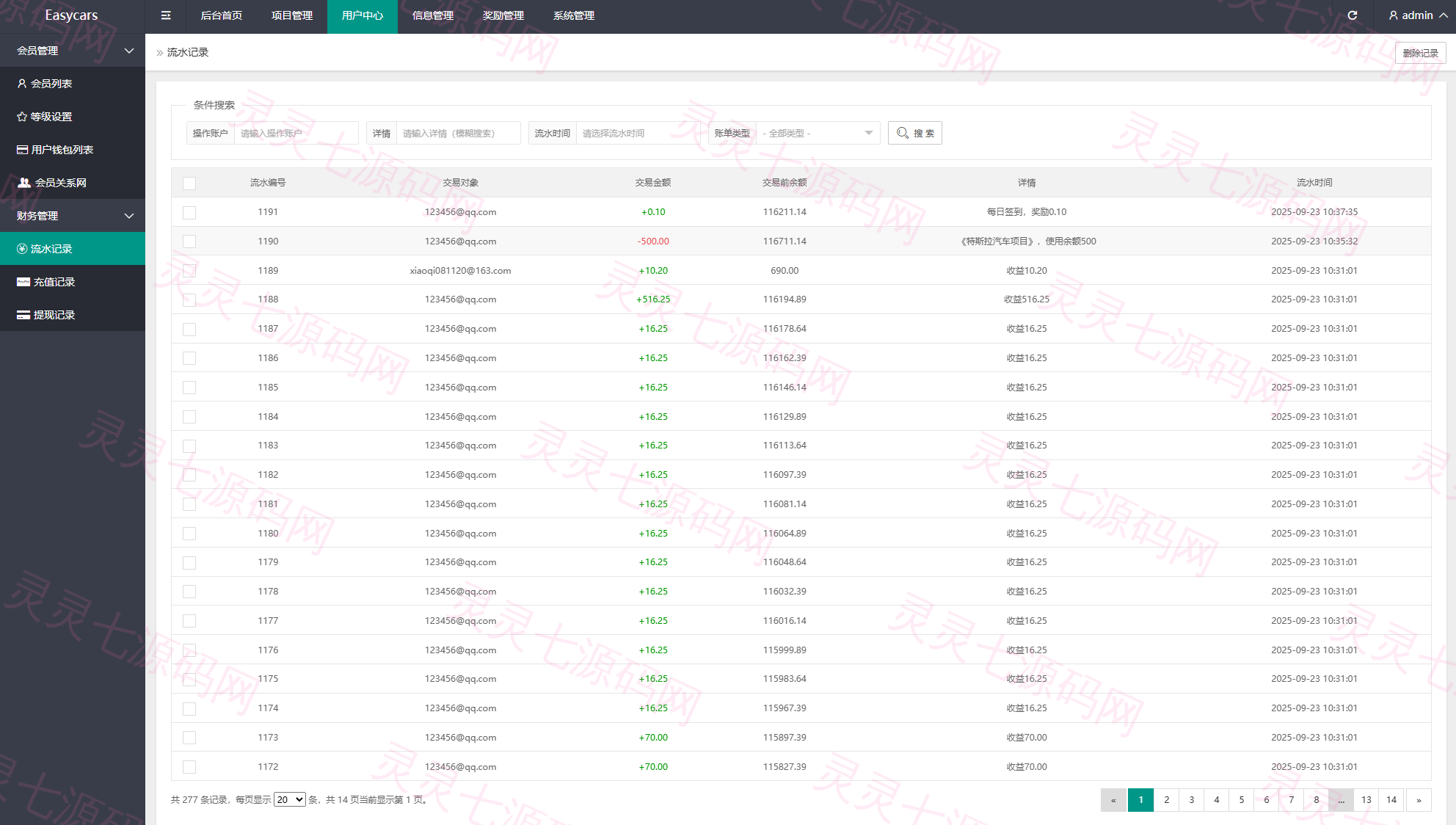Click the breadcrumb double-arrow icon
This screenshot has height=825, width=1456.
pyautogui.click(x=159, y=53)
